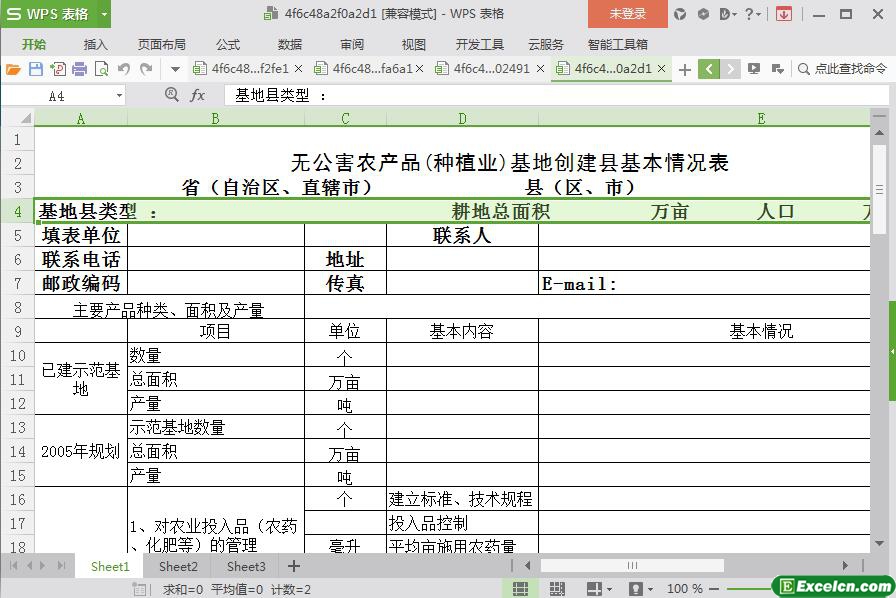Open the insert function fx button
Viewport: 896px width, 598px height.
(x=197, y=95)
